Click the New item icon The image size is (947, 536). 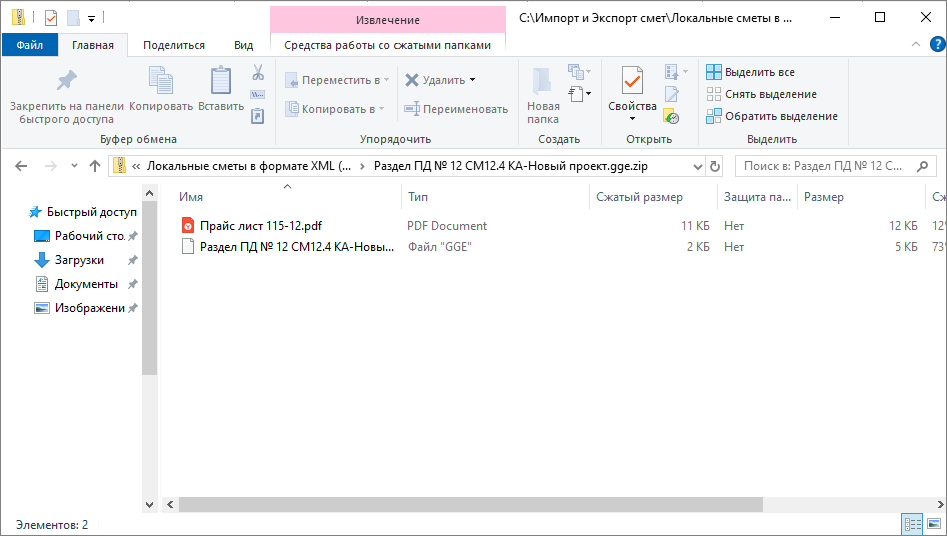pos(577,72)
